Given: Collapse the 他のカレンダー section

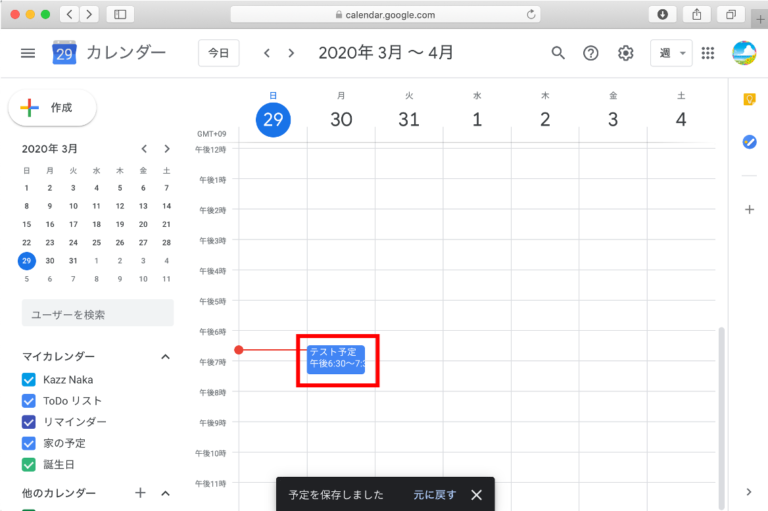Looking at the screenshot, I should (165, 493).
